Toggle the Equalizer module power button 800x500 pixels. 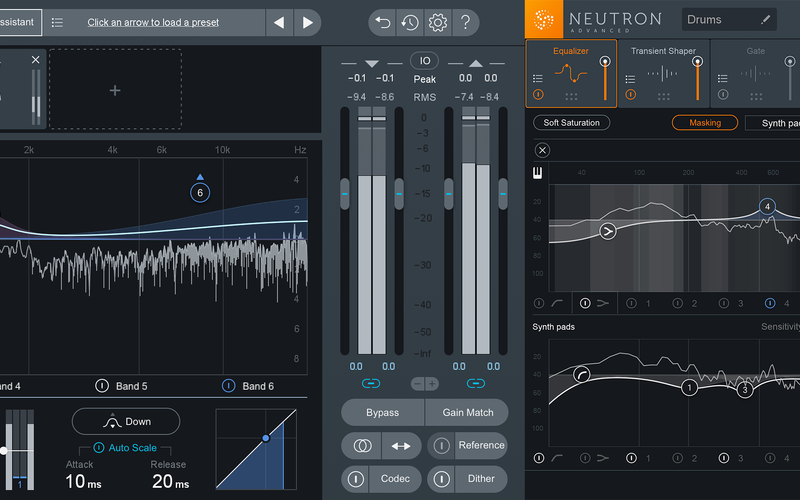pyautogui.click(x=538, y=94)
